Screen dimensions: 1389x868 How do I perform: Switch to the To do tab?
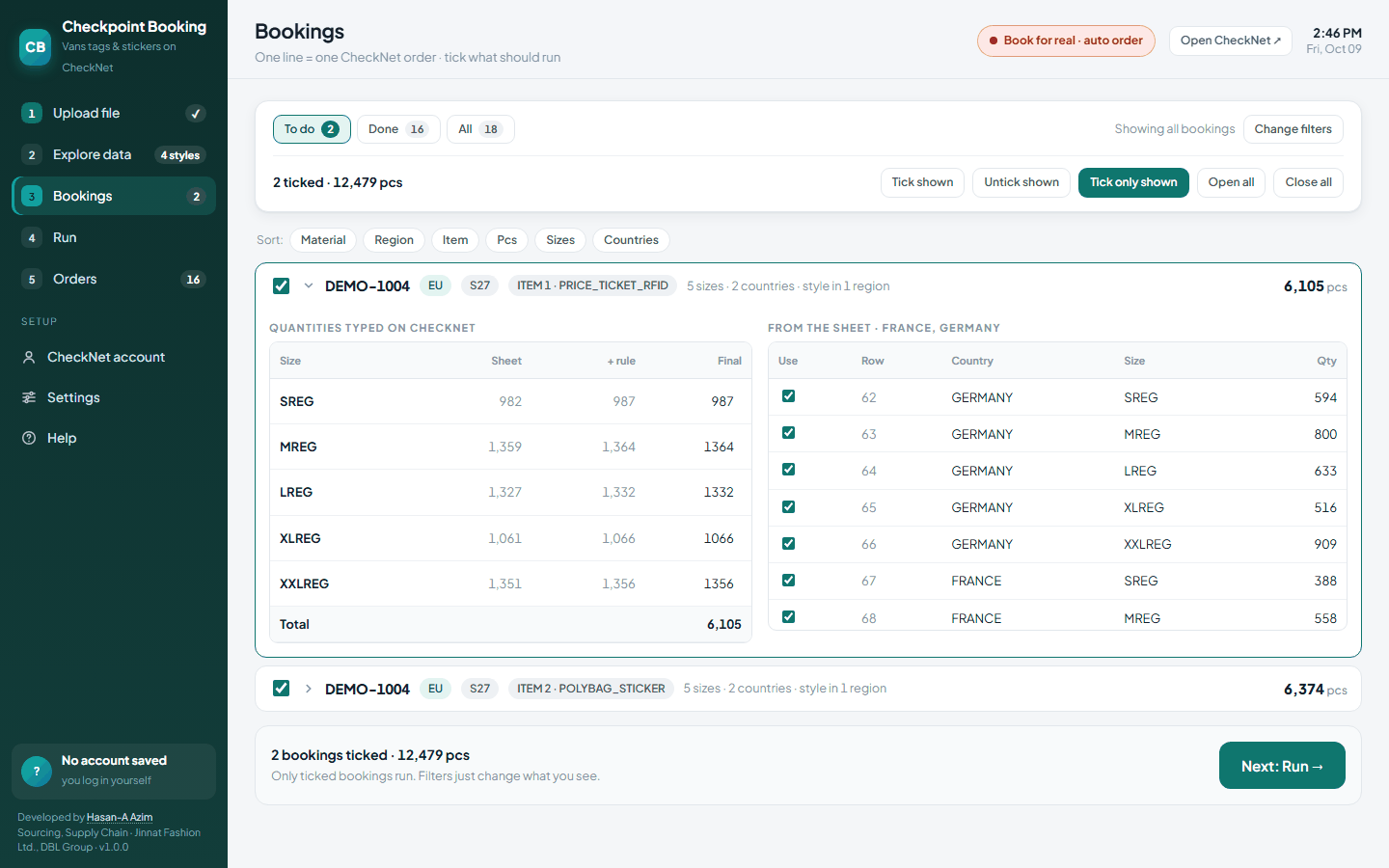click(x=312, y=129)
